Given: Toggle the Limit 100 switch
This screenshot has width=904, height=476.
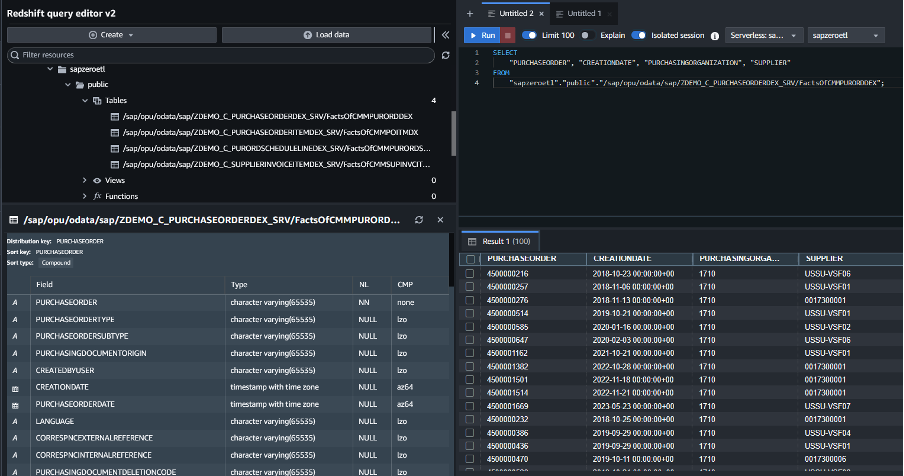Looking at the screenshot, I should 529,35.
